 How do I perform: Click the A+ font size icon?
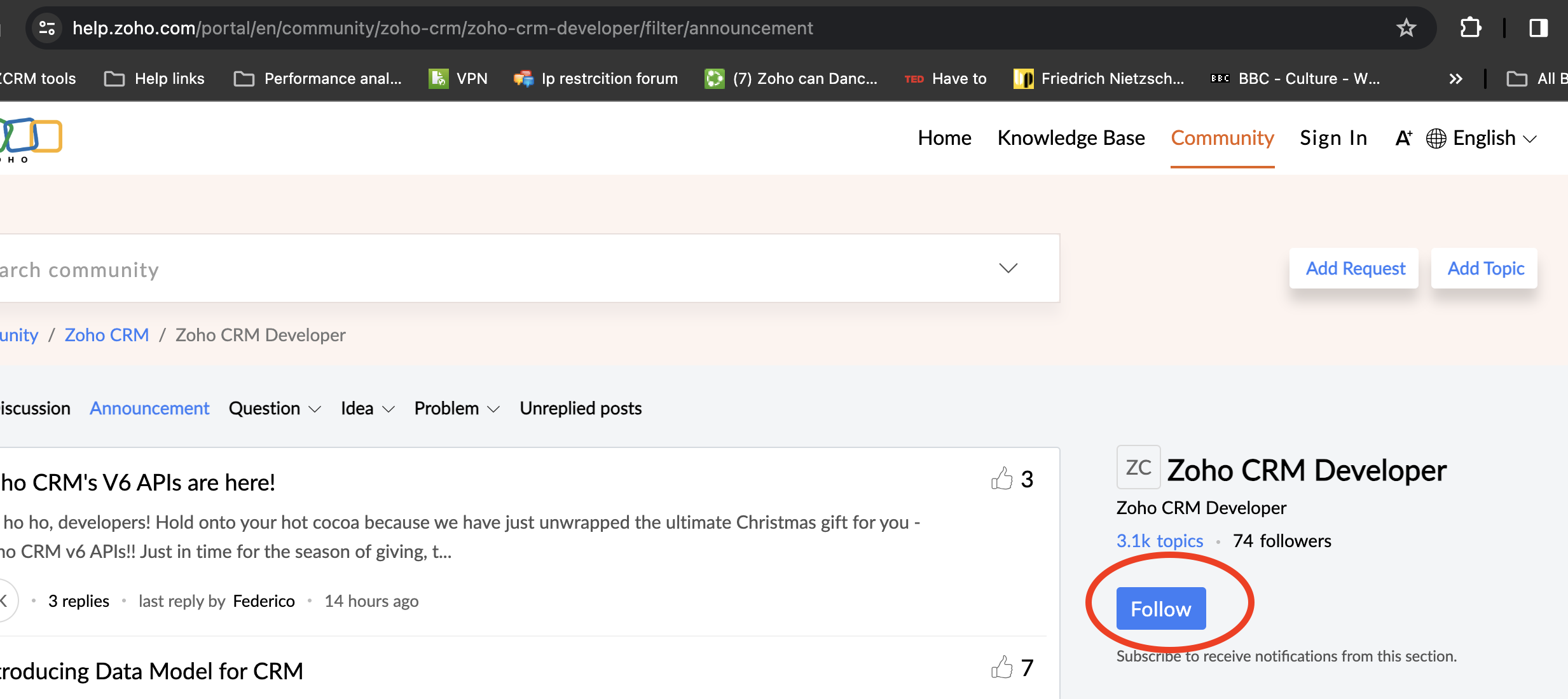[x=1403, y=137]
